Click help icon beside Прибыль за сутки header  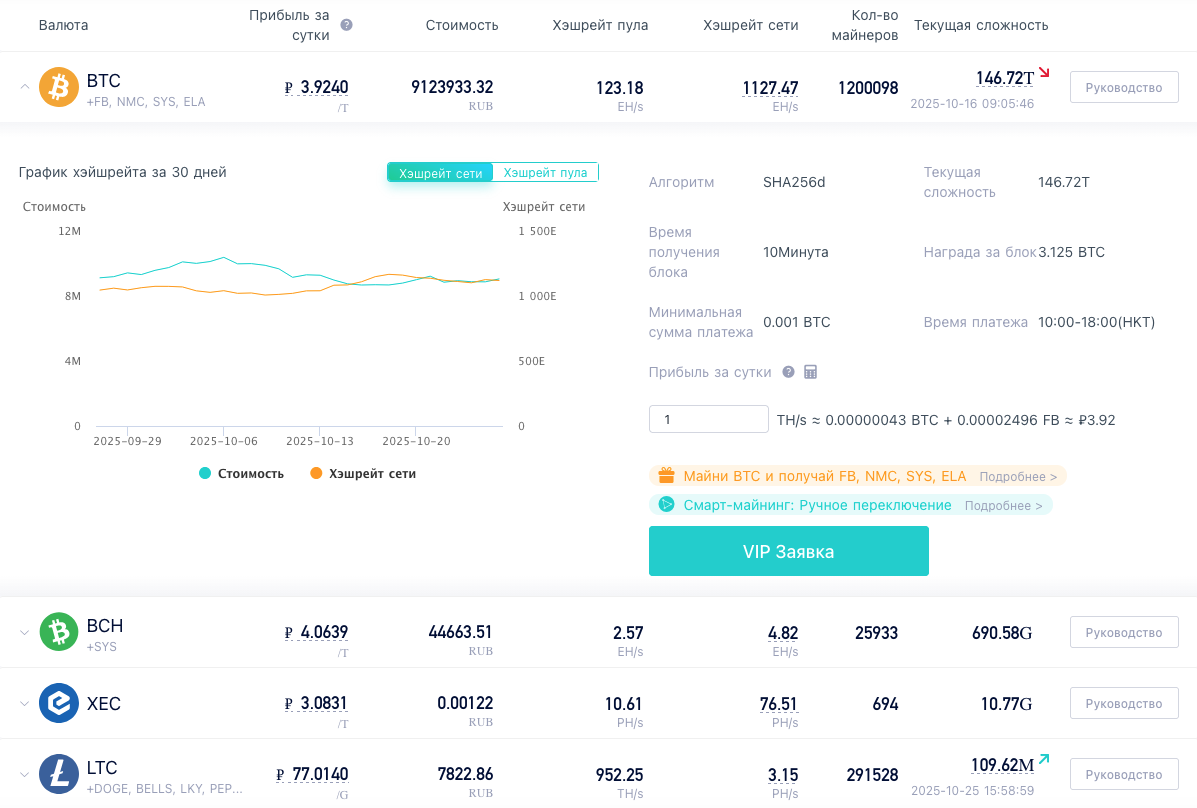tap(347, 25)
